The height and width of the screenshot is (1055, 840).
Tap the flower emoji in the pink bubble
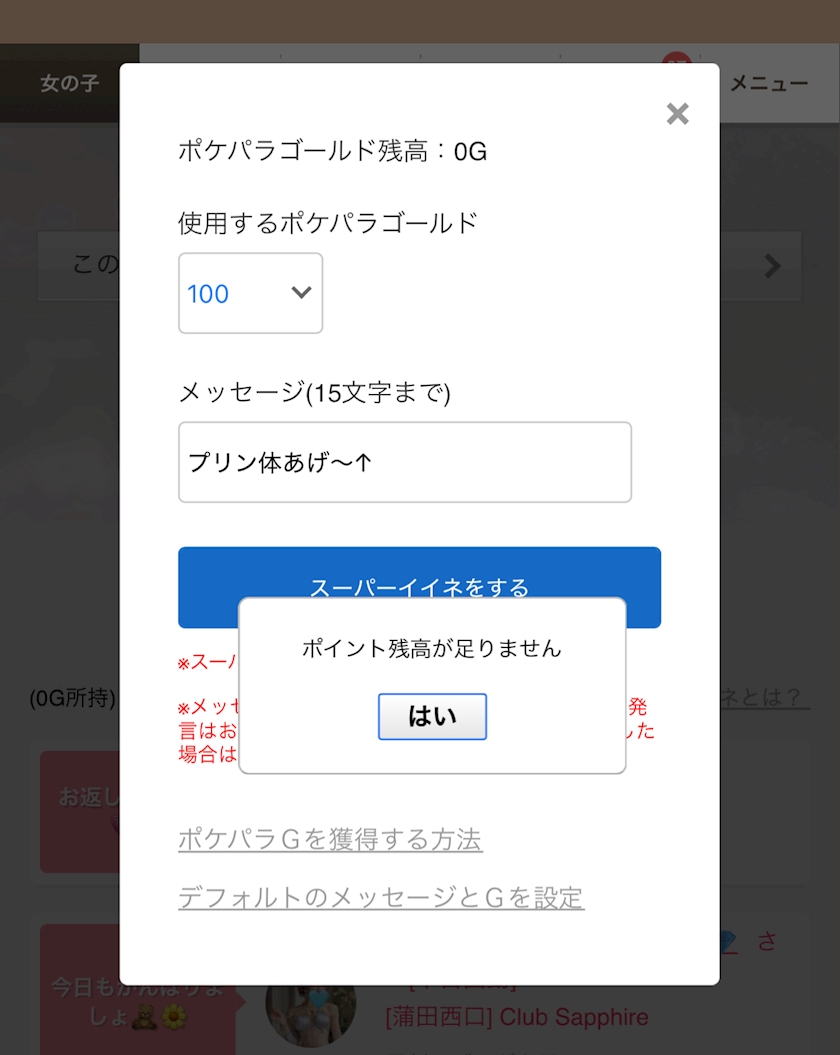click(x=174, y=1017)
